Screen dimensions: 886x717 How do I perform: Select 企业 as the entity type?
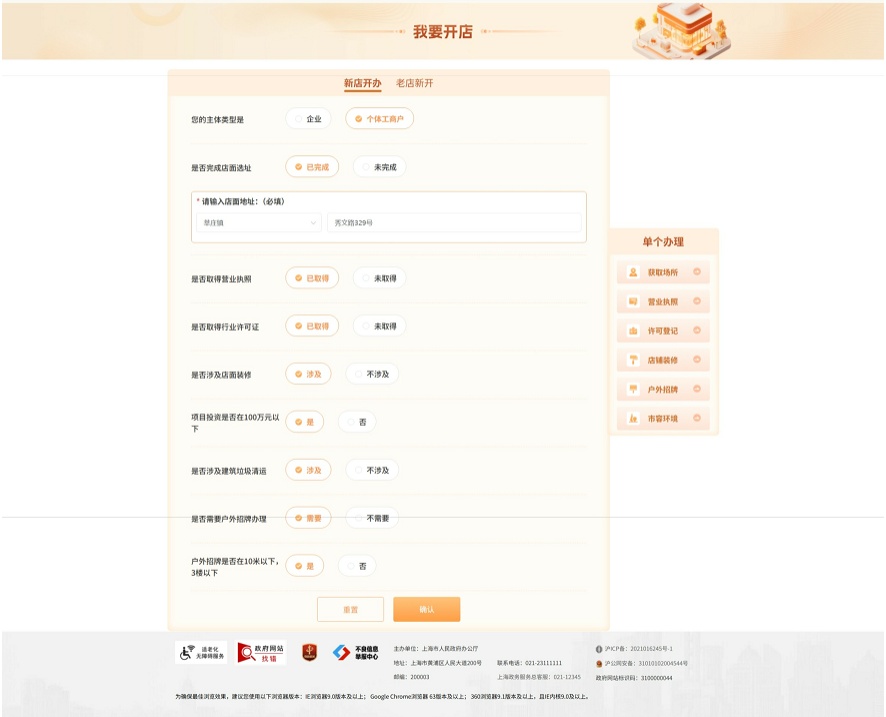point(308,119)
